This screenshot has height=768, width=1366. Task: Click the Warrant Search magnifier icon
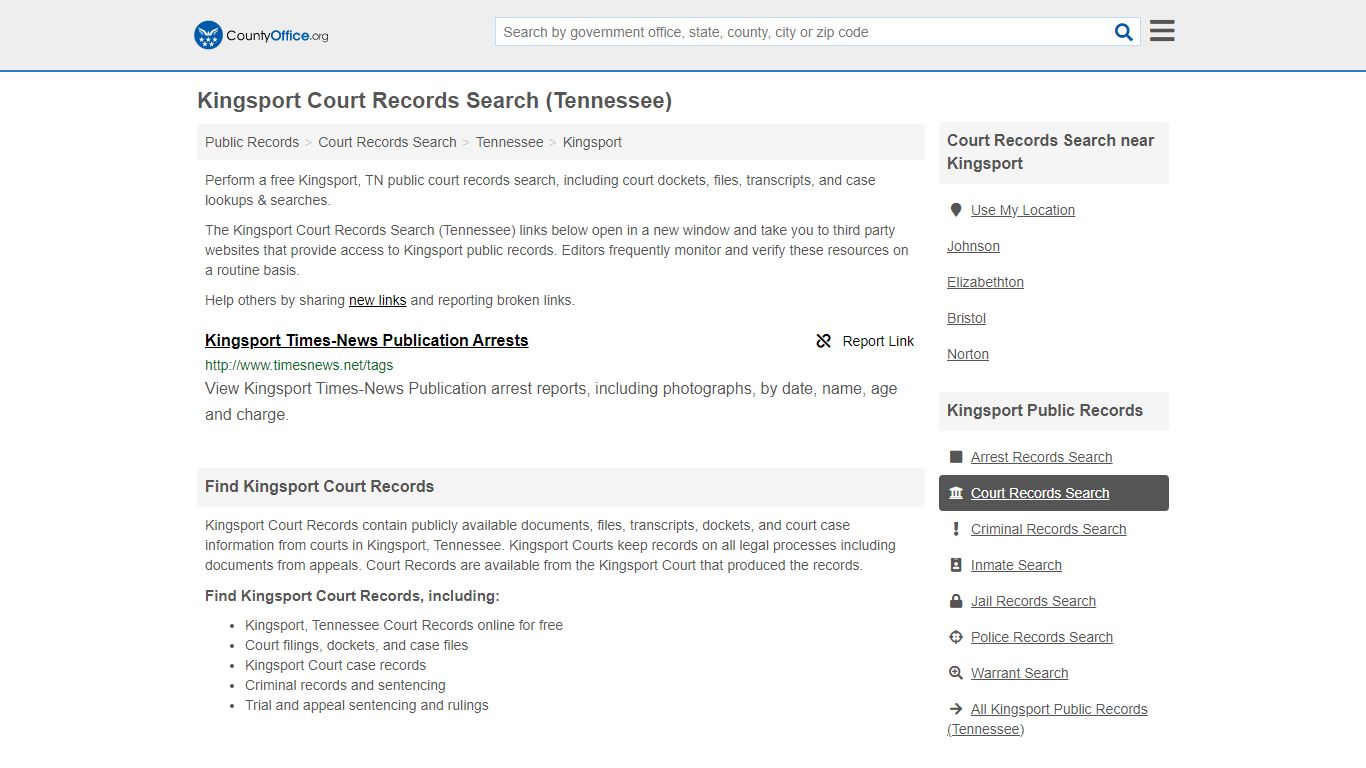pyautogui.click(x=956, y=673)
